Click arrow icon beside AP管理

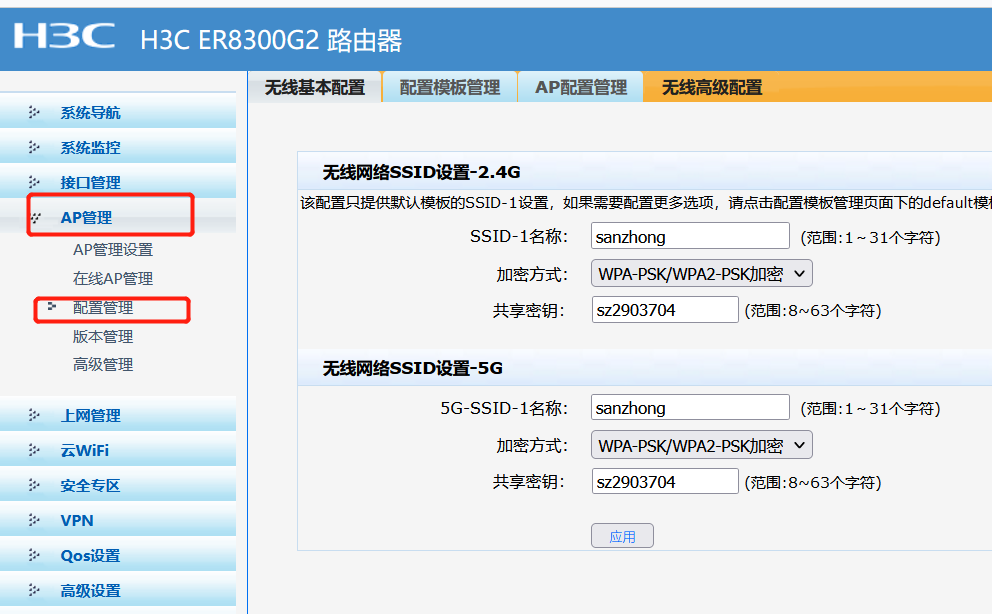pos(35,218)
